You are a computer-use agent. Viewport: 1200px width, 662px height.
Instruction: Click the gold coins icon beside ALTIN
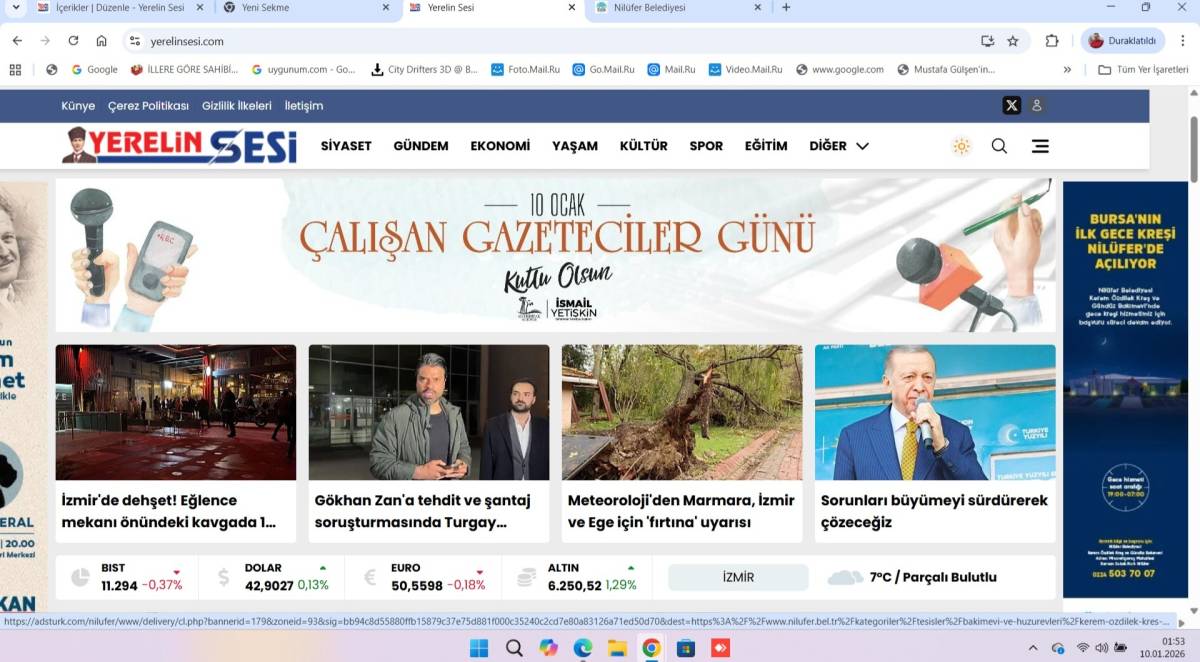[525, 576]
